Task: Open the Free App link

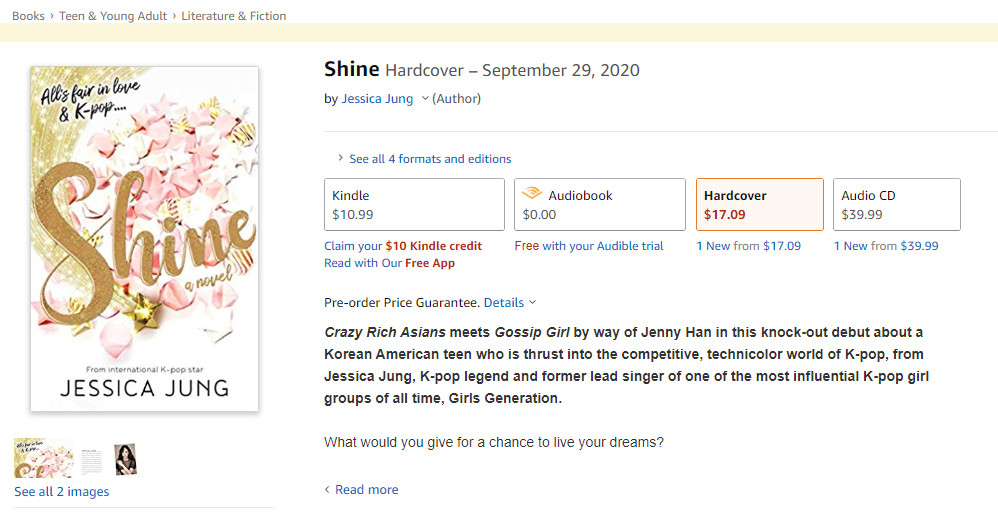Action: (x=429, y=263)
